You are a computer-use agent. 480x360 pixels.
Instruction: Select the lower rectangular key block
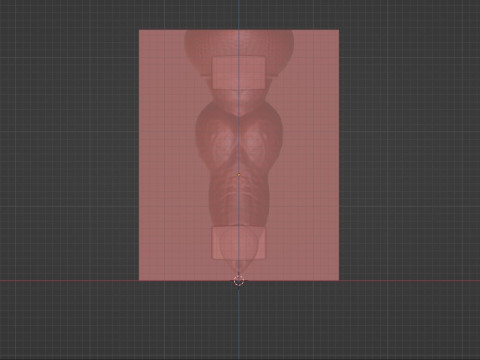point(239,243)
